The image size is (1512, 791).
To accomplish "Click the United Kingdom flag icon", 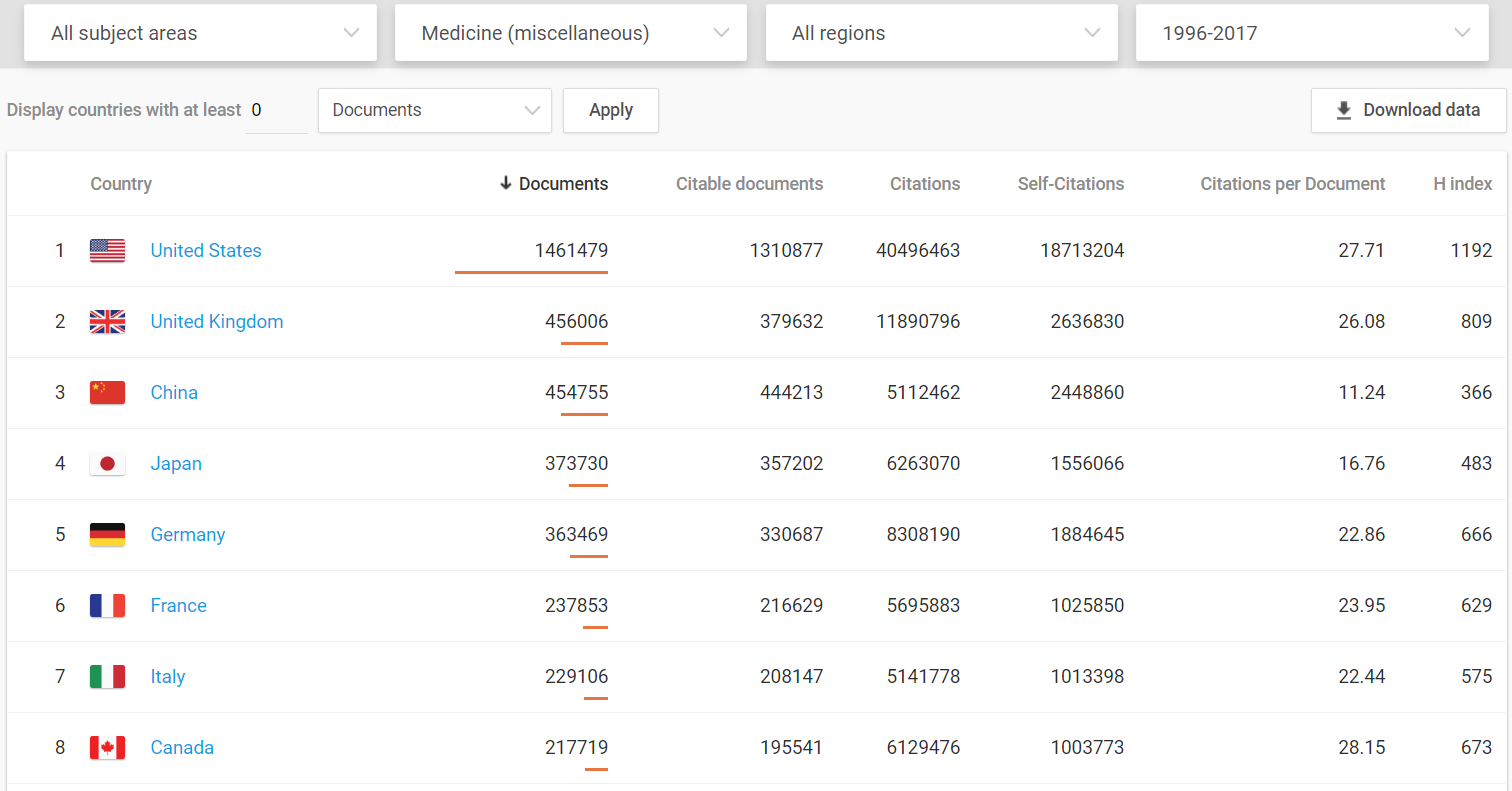I will (x=107, y=322).
